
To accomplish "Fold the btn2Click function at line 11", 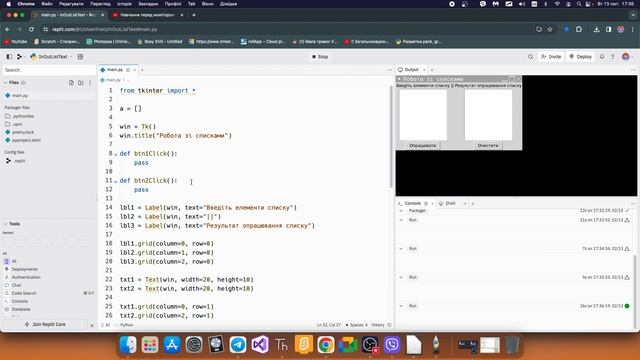I will pyautogui.click(x=116, y=181).
